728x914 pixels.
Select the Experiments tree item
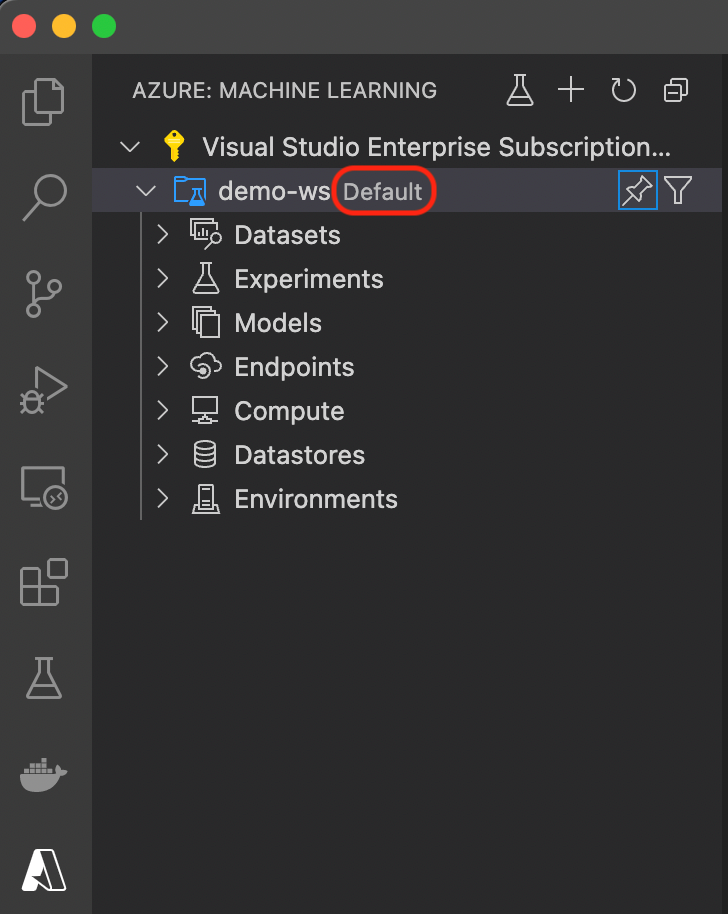click(x=309, y=279)
